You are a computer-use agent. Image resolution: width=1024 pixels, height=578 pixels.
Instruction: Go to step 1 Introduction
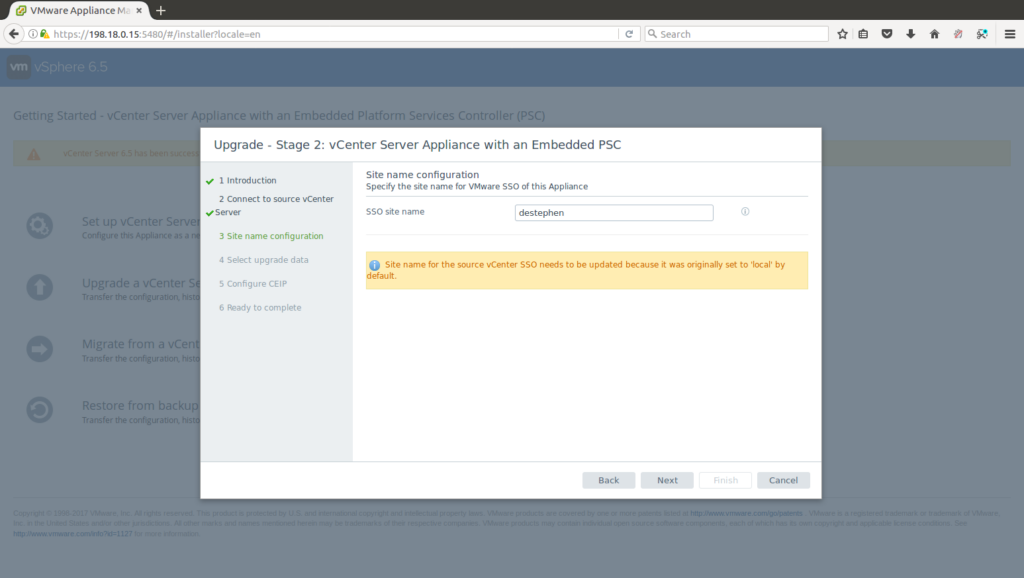[x=248, y=180]
